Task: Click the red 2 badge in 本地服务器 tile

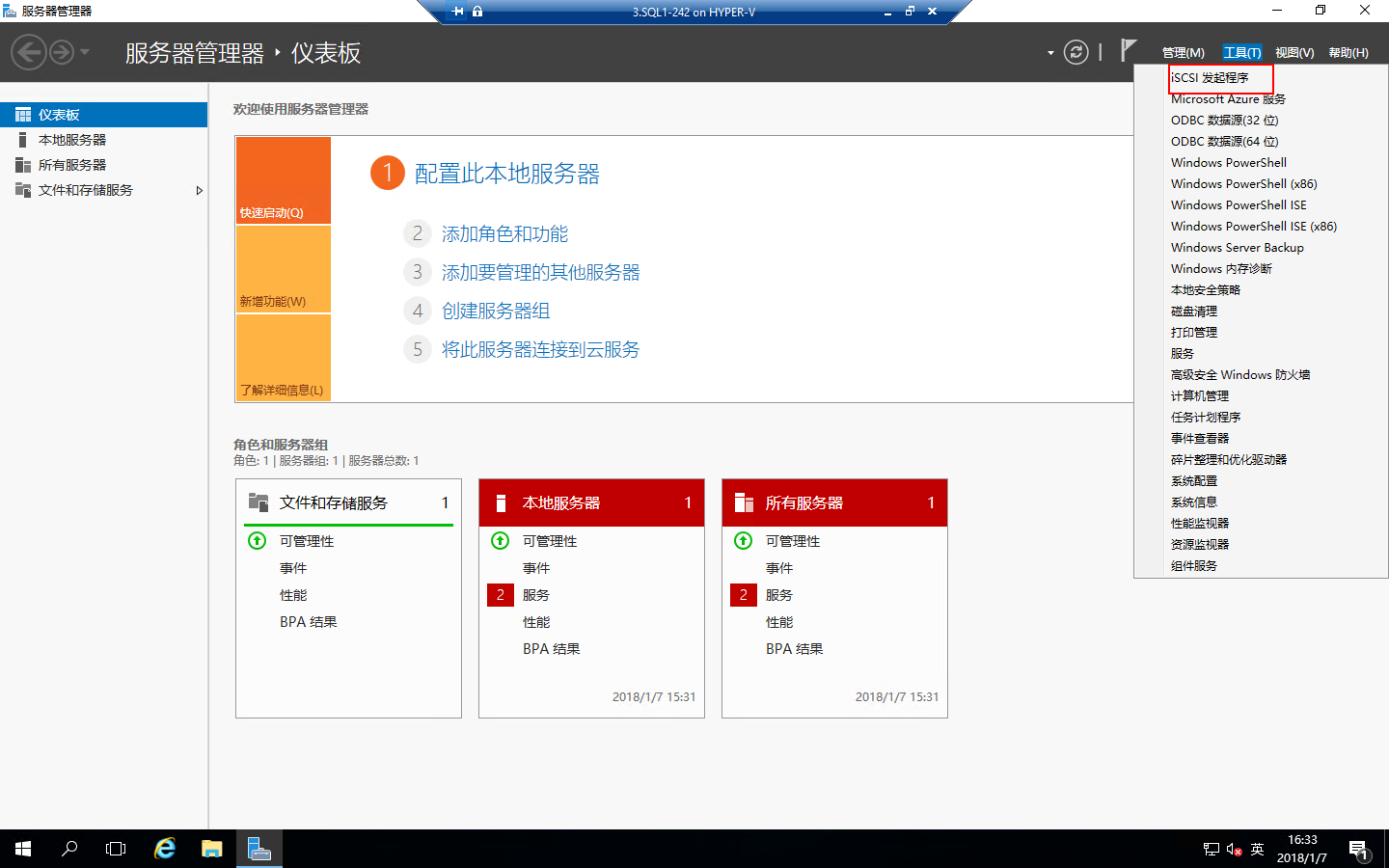Action: pos(501,595)
